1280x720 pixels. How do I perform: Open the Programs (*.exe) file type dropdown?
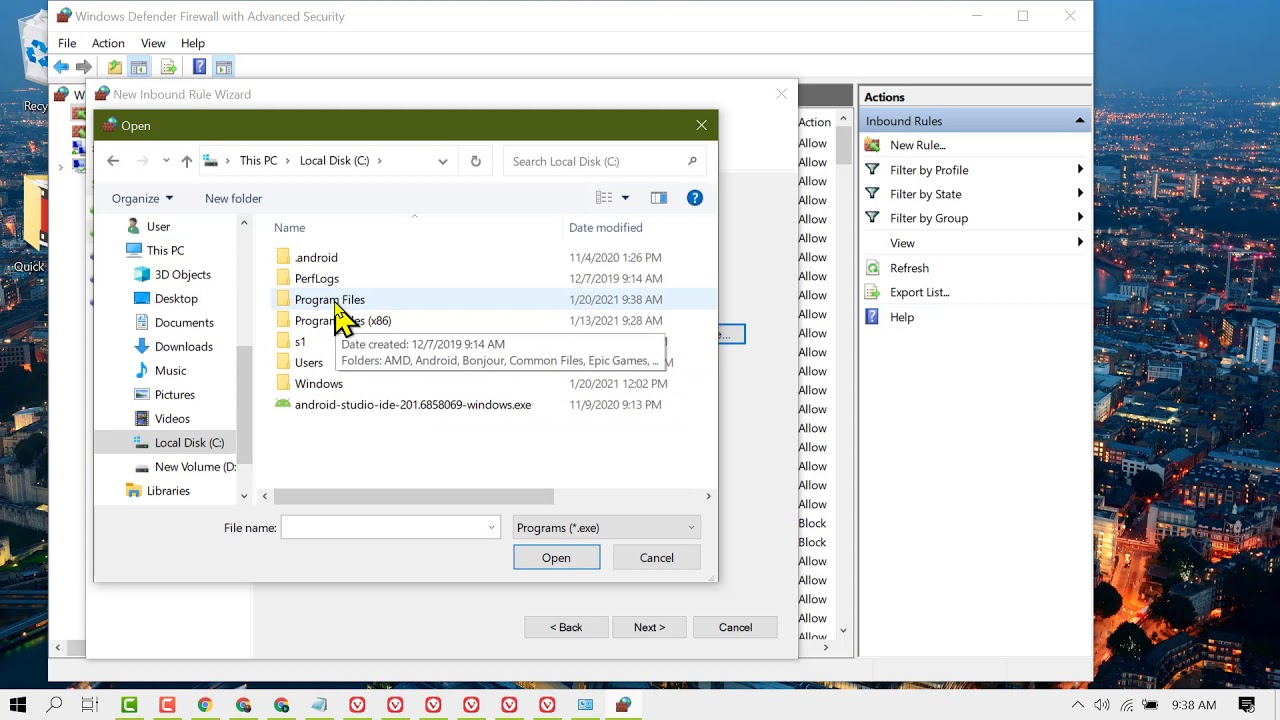pyautogui.click(x=606, y=528)
